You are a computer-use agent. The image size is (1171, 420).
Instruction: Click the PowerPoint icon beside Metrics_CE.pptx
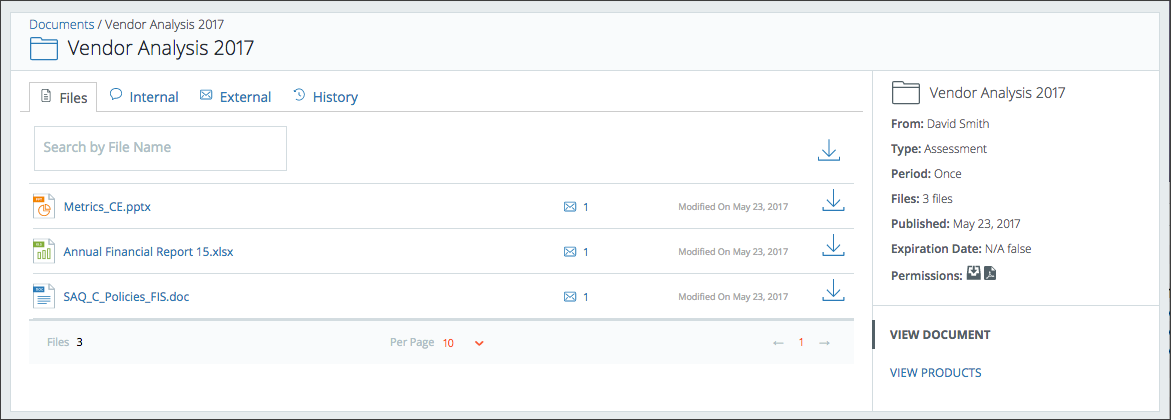pos(44,206)
